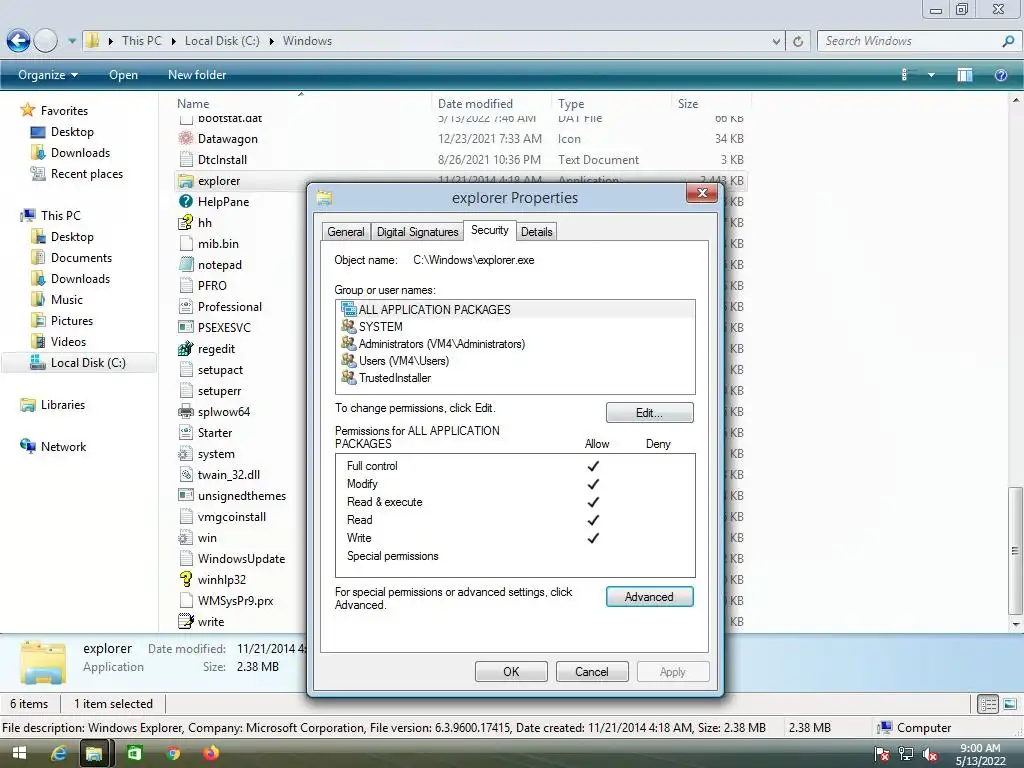
Task: Open Chrome from the taskbar
Action: [173, 754]
